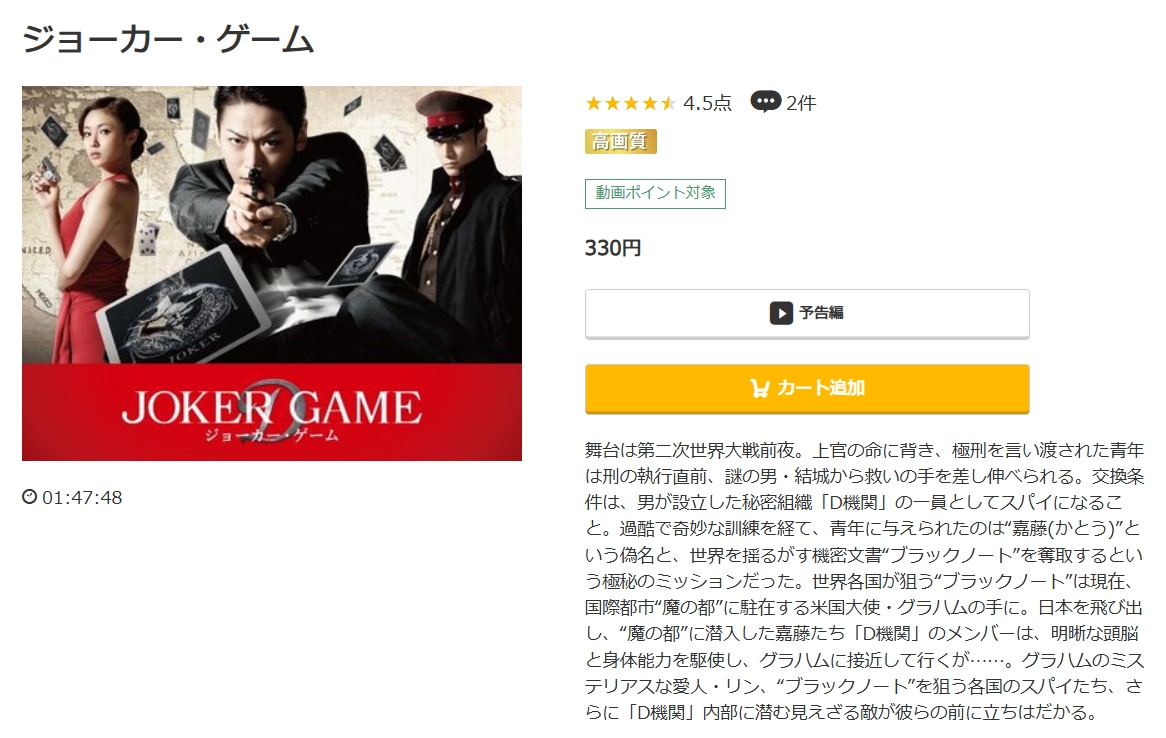The image size is (1166, 738).
Task: Click the clock icon beside the duration
Action: 30,497
